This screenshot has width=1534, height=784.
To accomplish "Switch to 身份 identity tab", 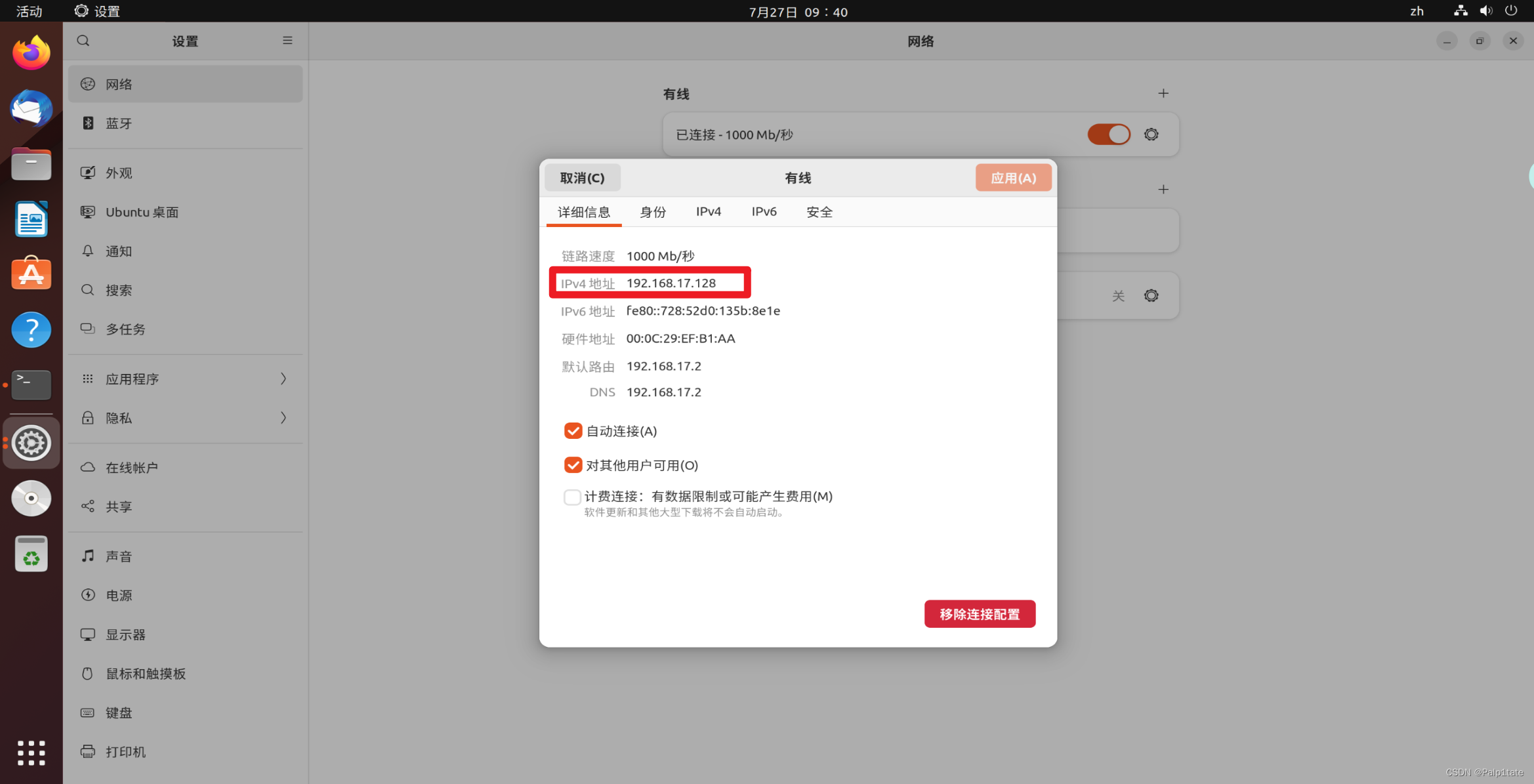I will [x=653, y=212].
